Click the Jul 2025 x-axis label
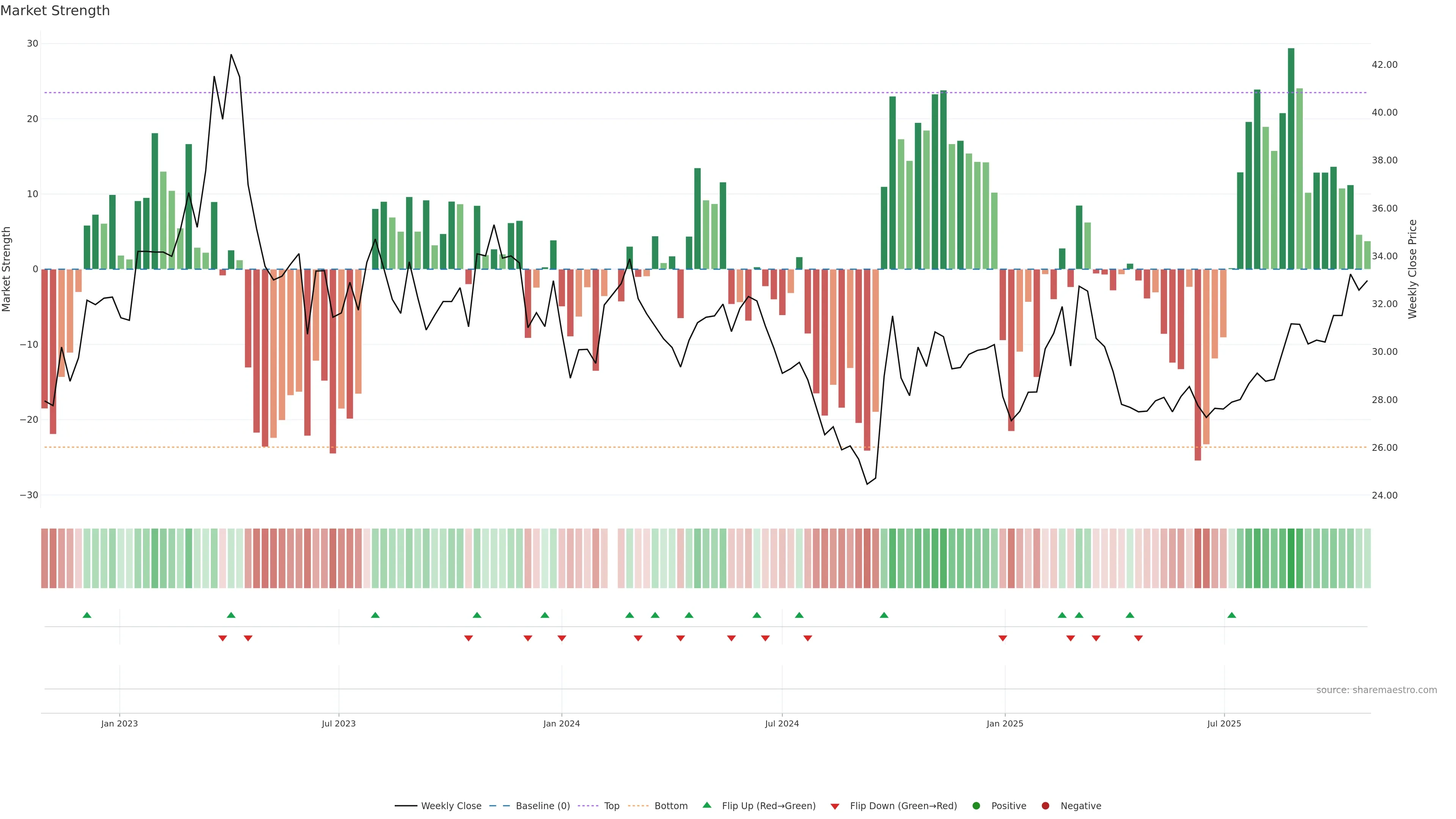The width and height of the screenshot is (1456, 819). [x=1224, y=723]
